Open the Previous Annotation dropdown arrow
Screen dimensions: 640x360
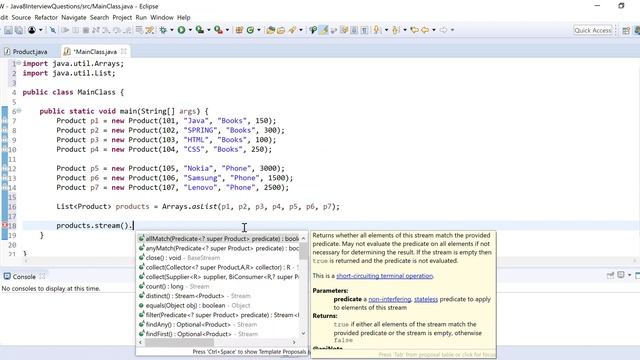pyautogui.click(x=405, y=30)
